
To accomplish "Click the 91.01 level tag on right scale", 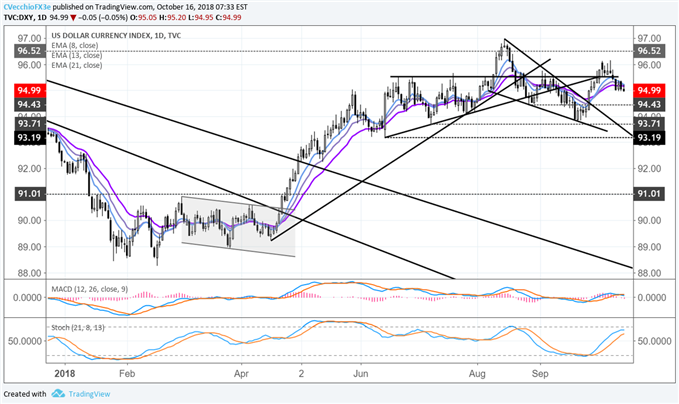I will [649, 194].
